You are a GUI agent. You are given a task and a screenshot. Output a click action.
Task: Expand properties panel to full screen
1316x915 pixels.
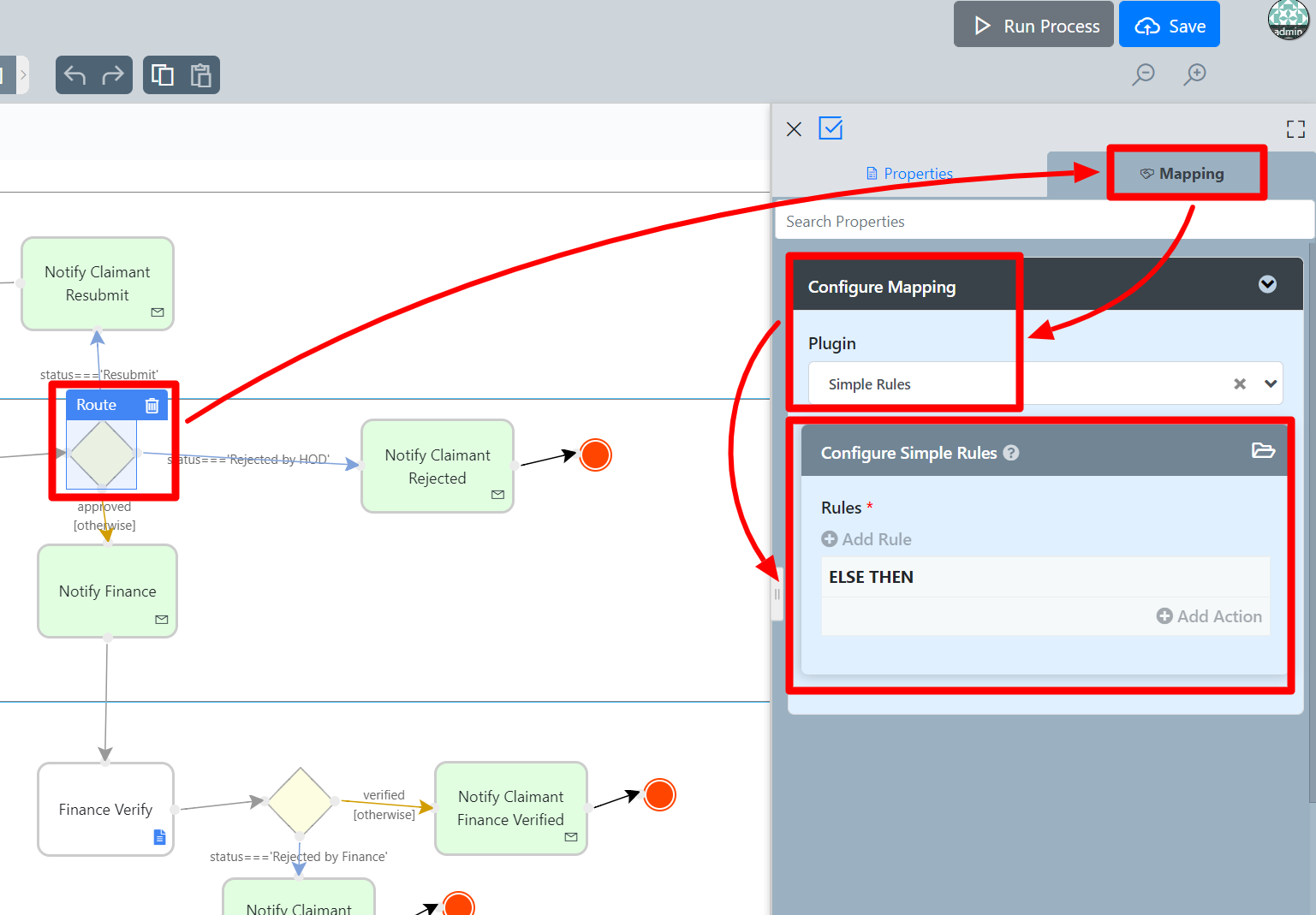(1295, 129)
